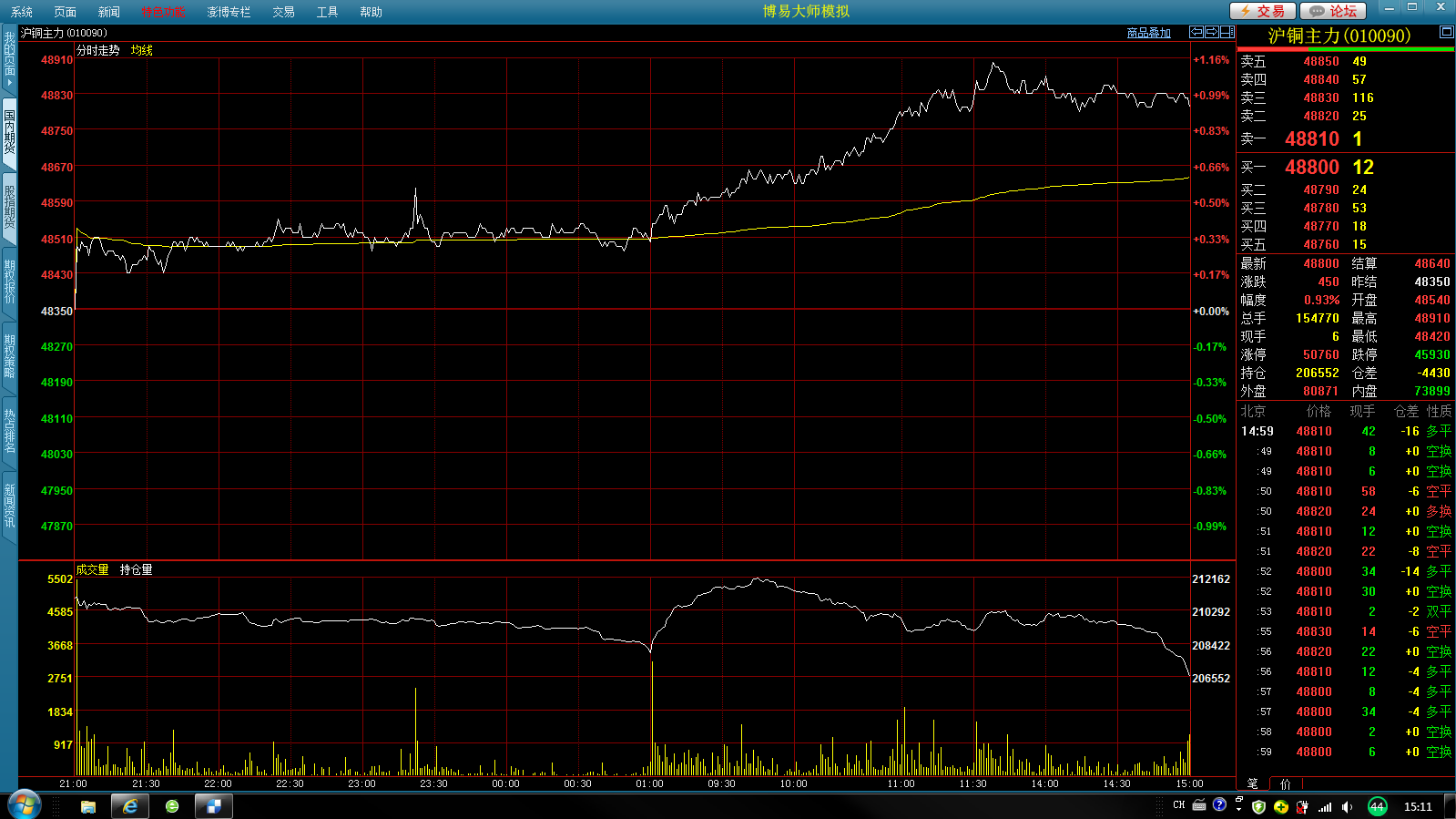Expand the 我的页面 sidebar section
Image resolution: width=1456 pixels, height=819 pixels.
pyautogui.click(x=9, y=60)
